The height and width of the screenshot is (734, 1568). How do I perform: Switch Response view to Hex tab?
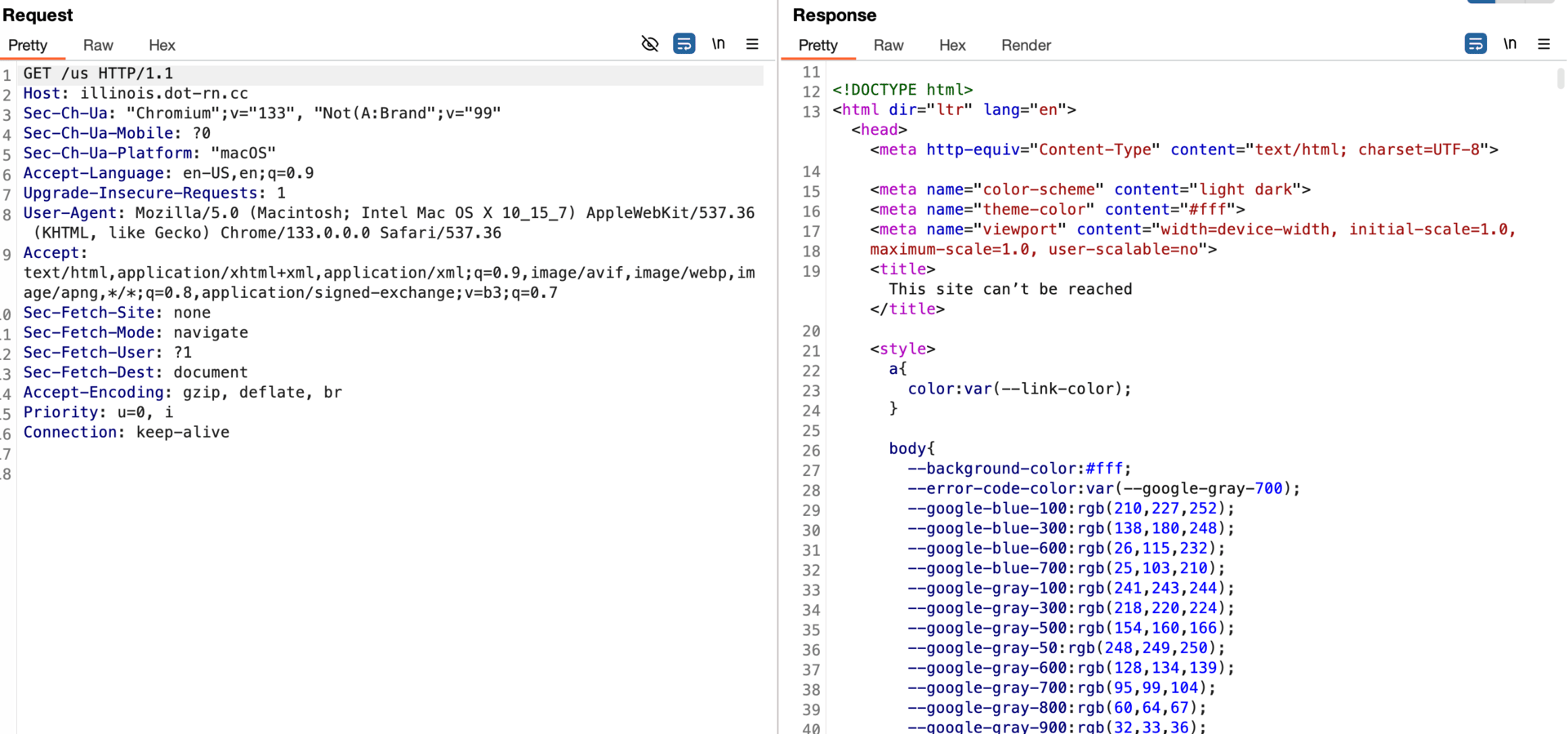coord(952,46)
